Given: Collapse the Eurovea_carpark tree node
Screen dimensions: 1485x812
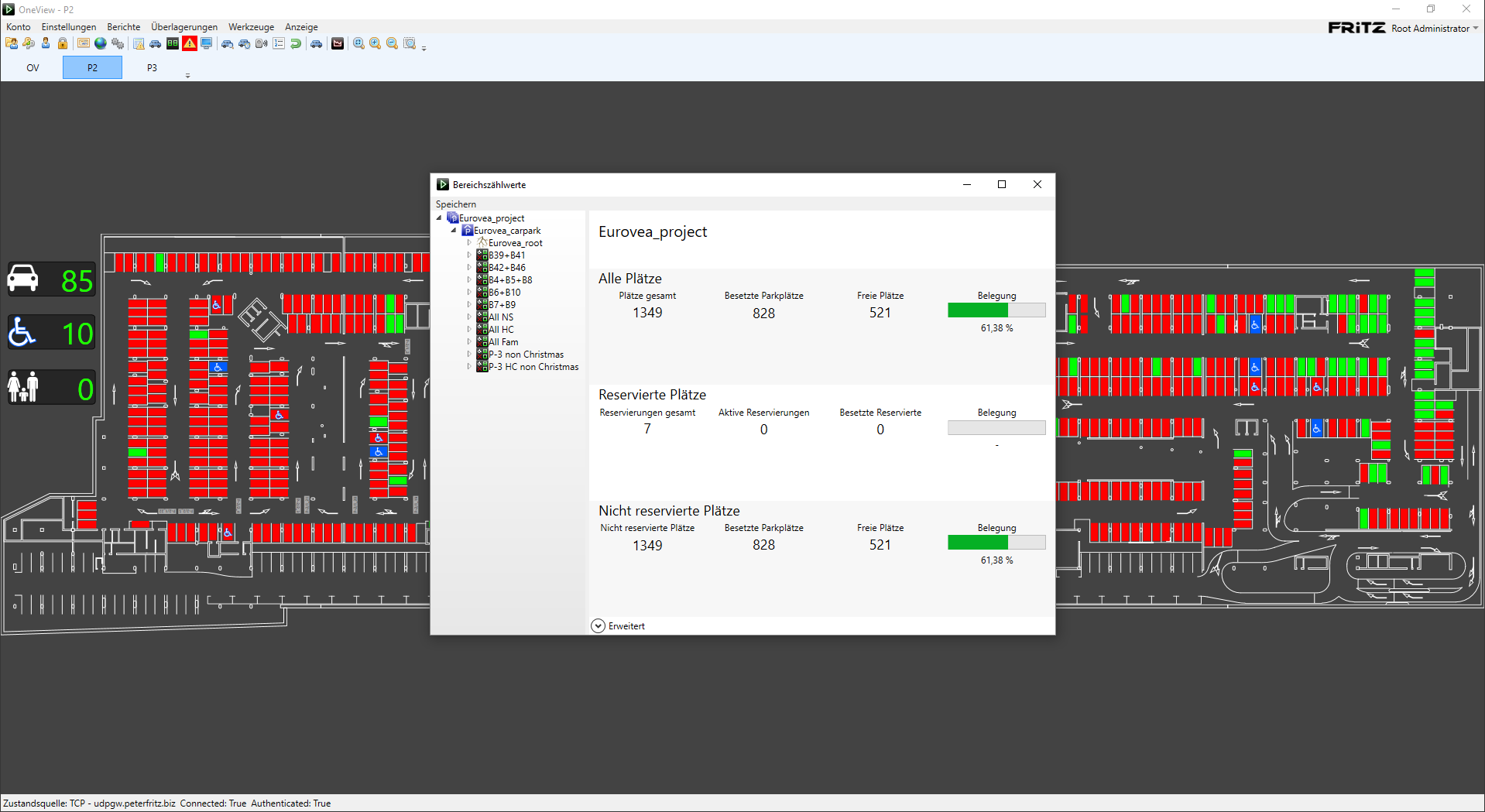Looking at the screenshot, I should (454, 231).
